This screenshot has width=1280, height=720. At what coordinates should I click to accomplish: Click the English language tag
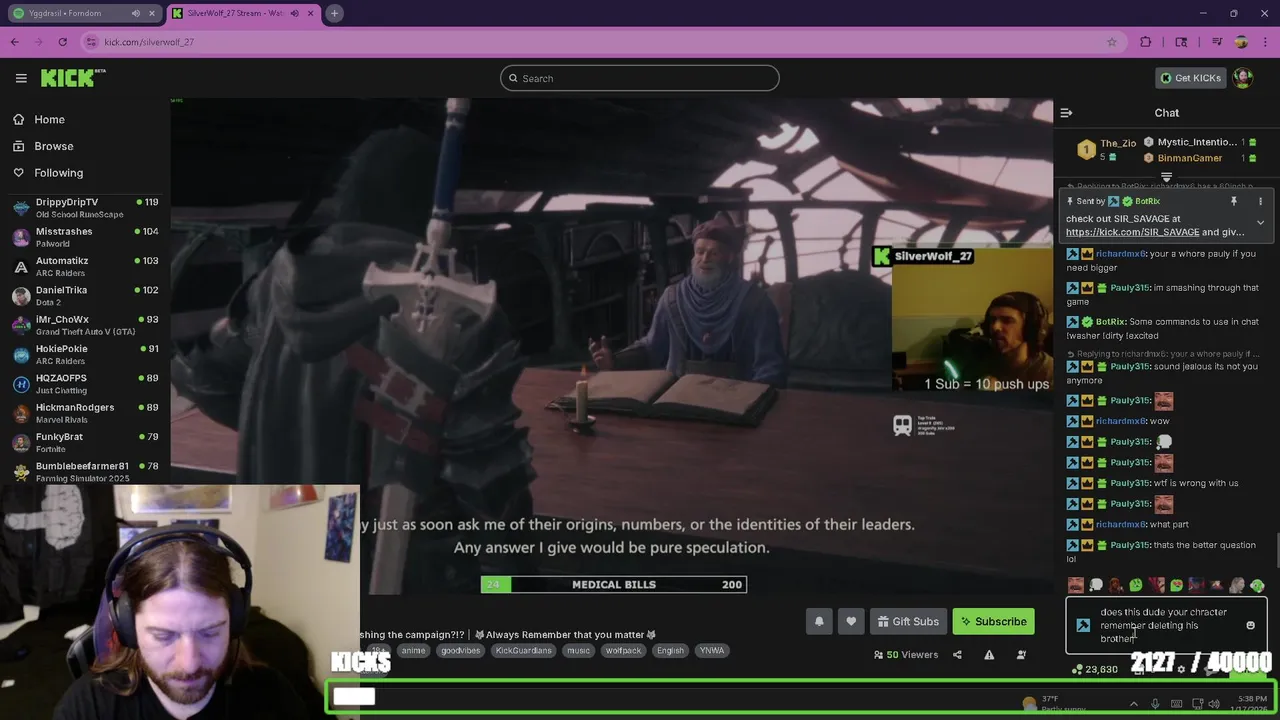tap(670, 651)
